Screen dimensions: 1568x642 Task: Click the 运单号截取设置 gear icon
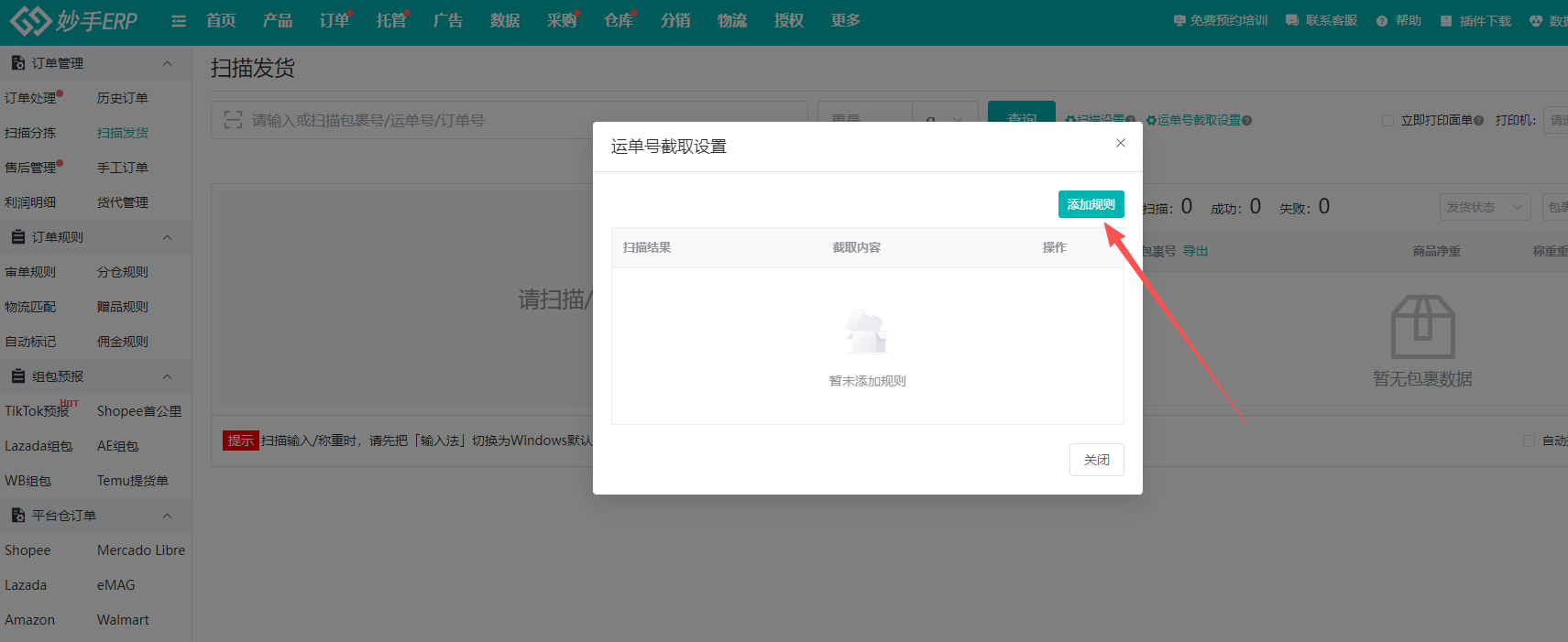tap(1151, 121)
